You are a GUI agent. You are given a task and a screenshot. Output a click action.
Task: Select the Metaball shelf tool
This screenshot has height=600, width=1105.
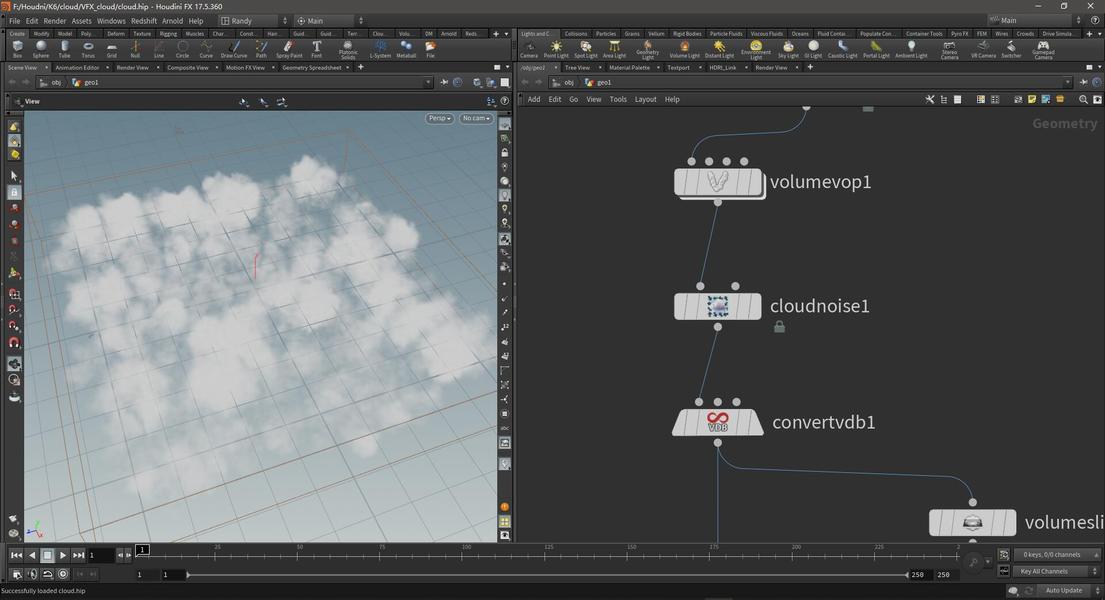406,49
